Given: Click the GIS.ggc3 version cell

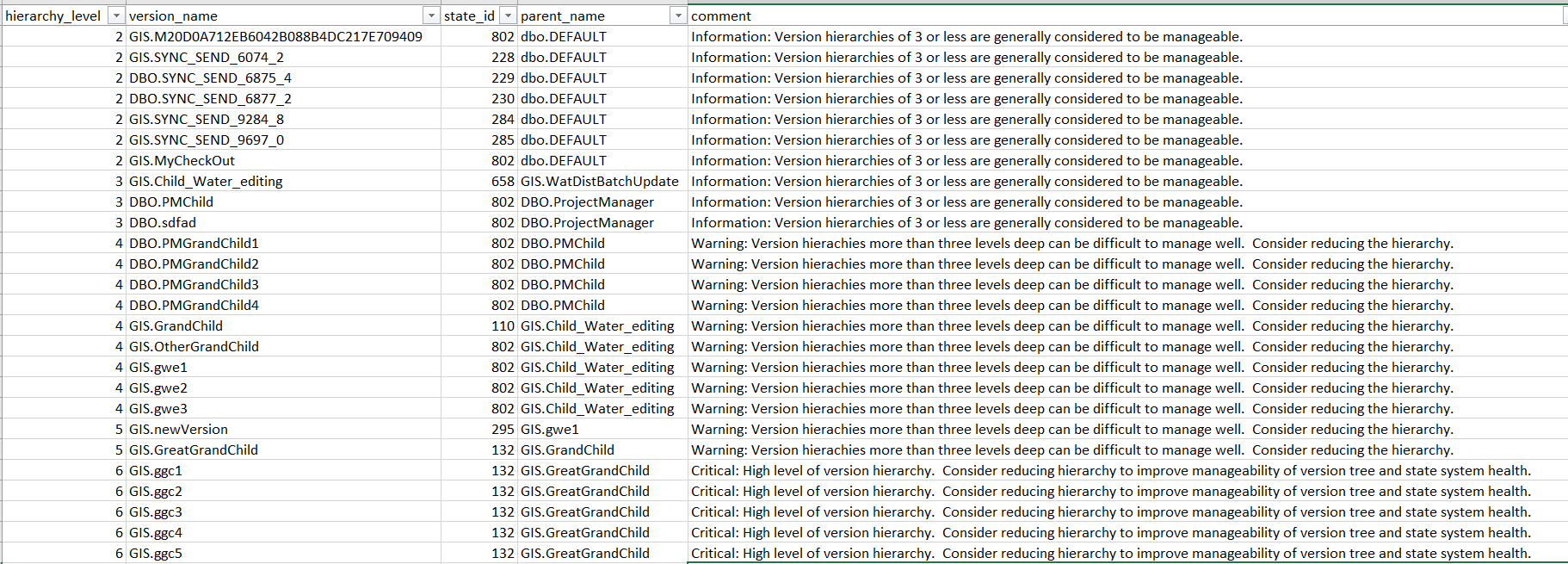Looking at the screenshot, I should tap(283, 511).
